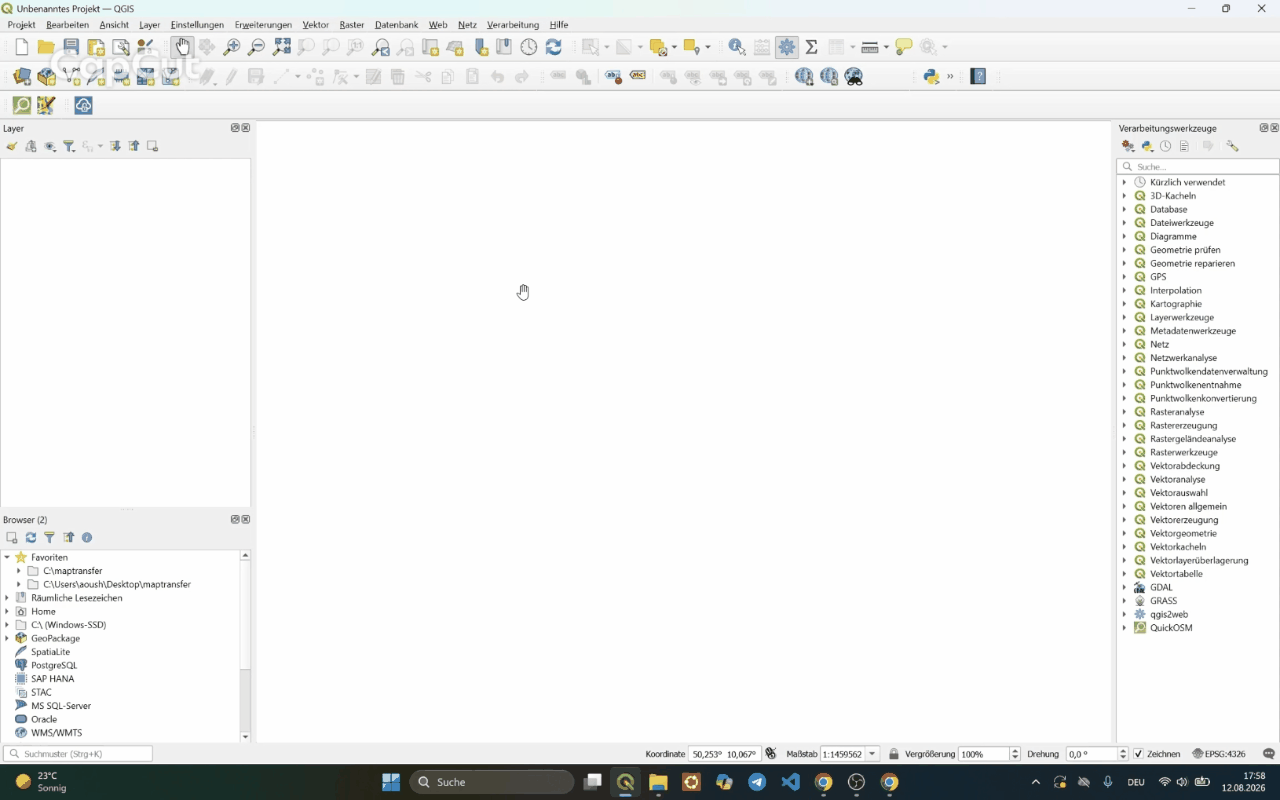This screenshot has height=800, width=1280.
Task: Click the qgis2web cloud export icon
Action: tap(84, 105)
